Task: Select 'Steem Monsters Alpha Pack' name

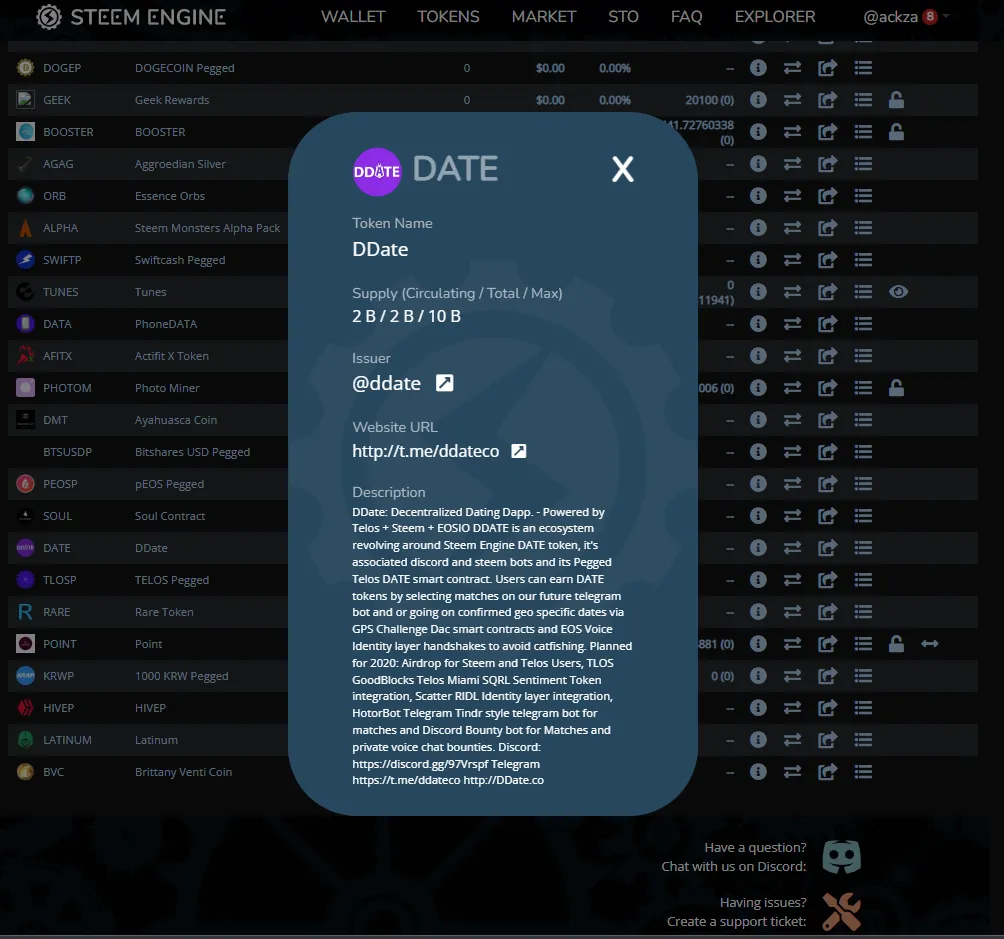Action: click(x=207, y=228)
